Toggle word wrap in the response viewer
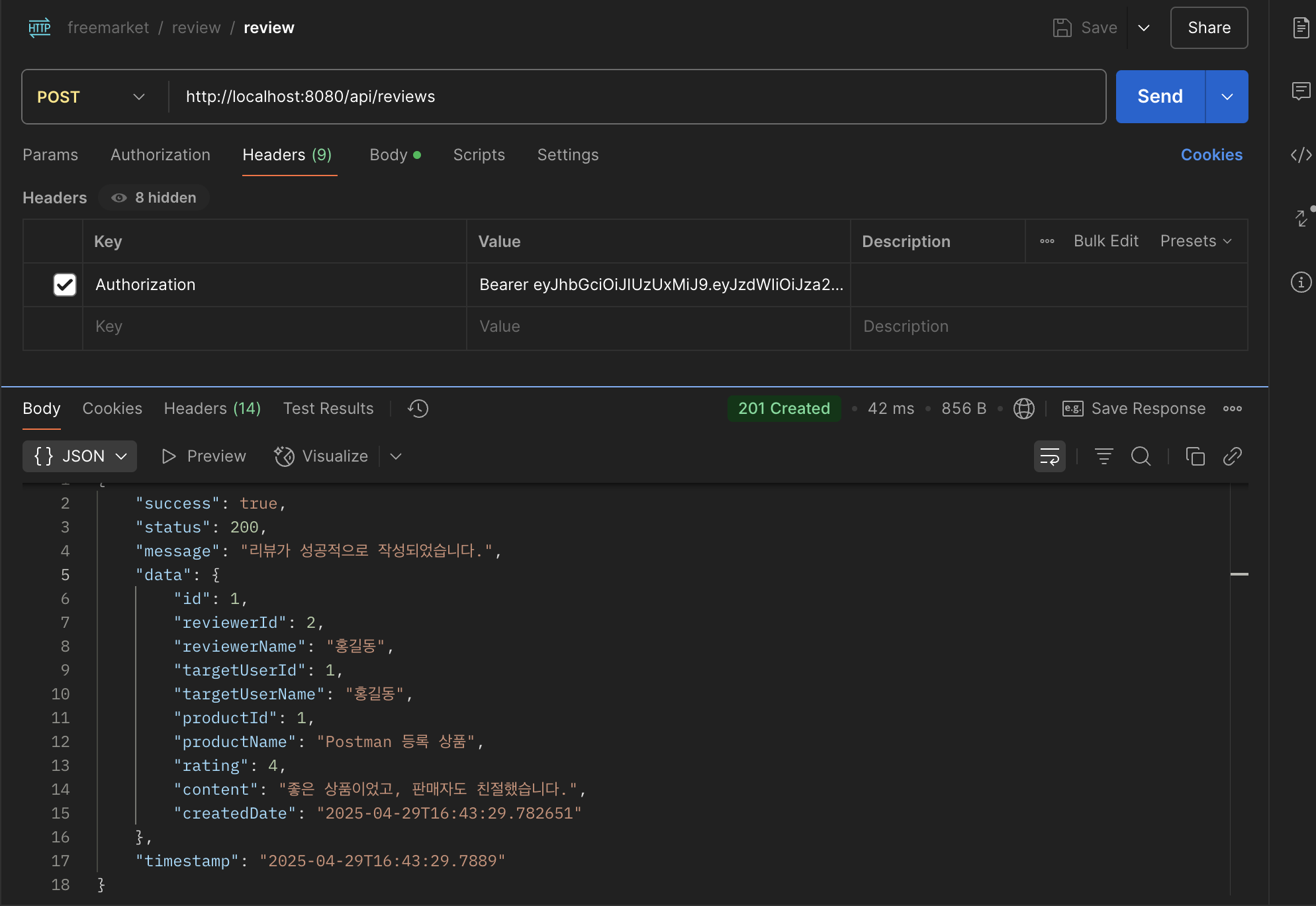The image size is (1316, 906). click(x=1050, y=456)
